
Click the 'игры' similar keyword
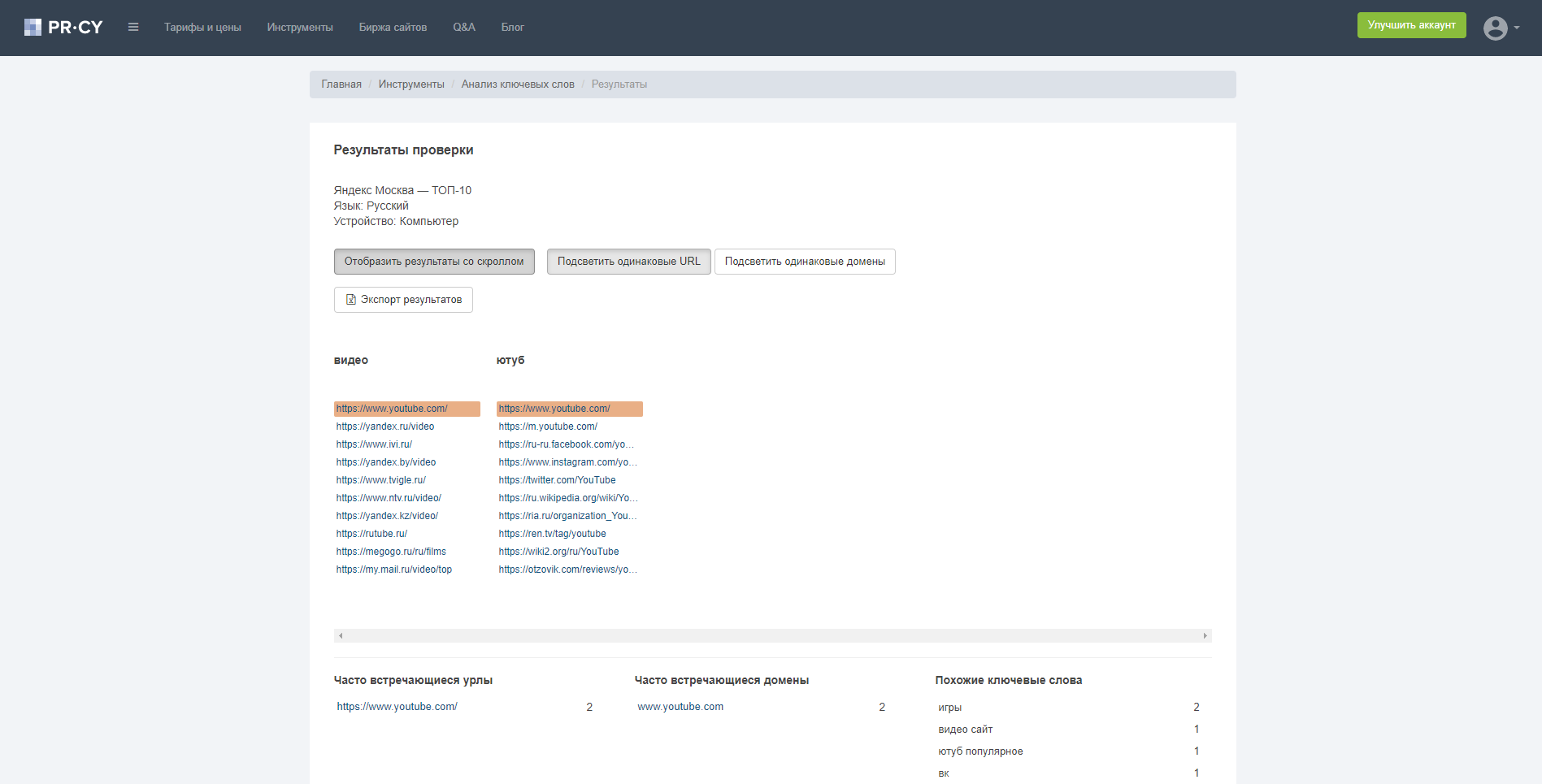950,708
